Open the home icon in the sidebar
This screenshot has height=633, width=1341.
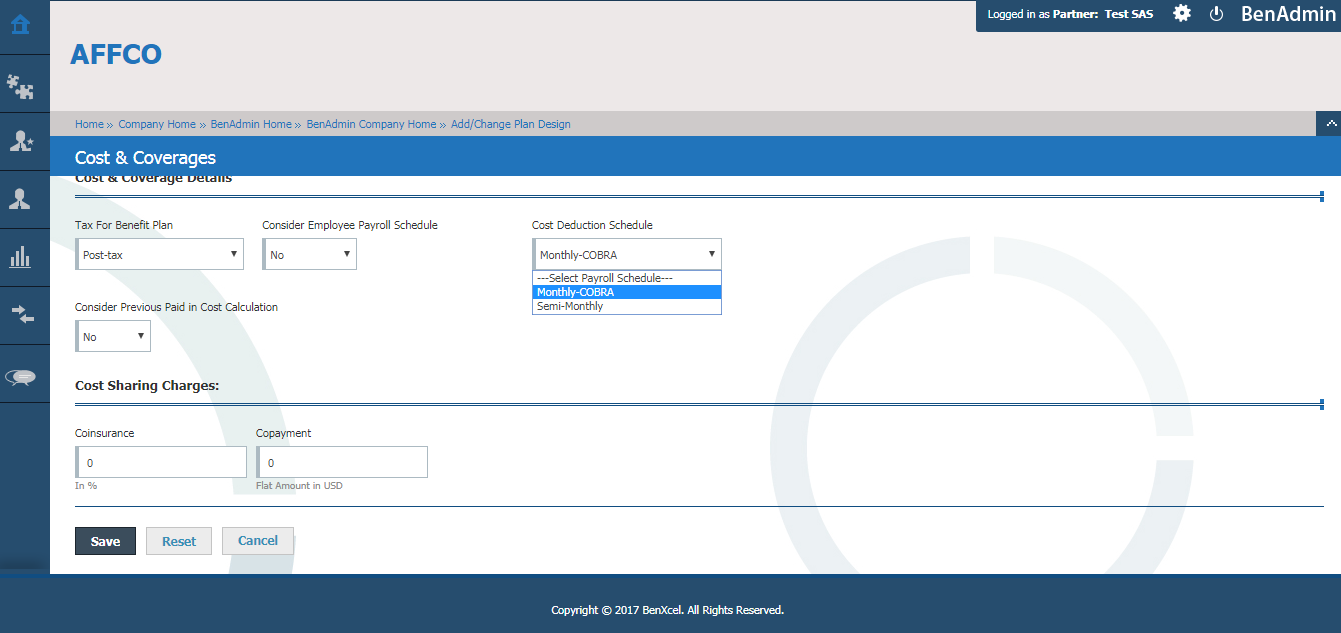20,23
